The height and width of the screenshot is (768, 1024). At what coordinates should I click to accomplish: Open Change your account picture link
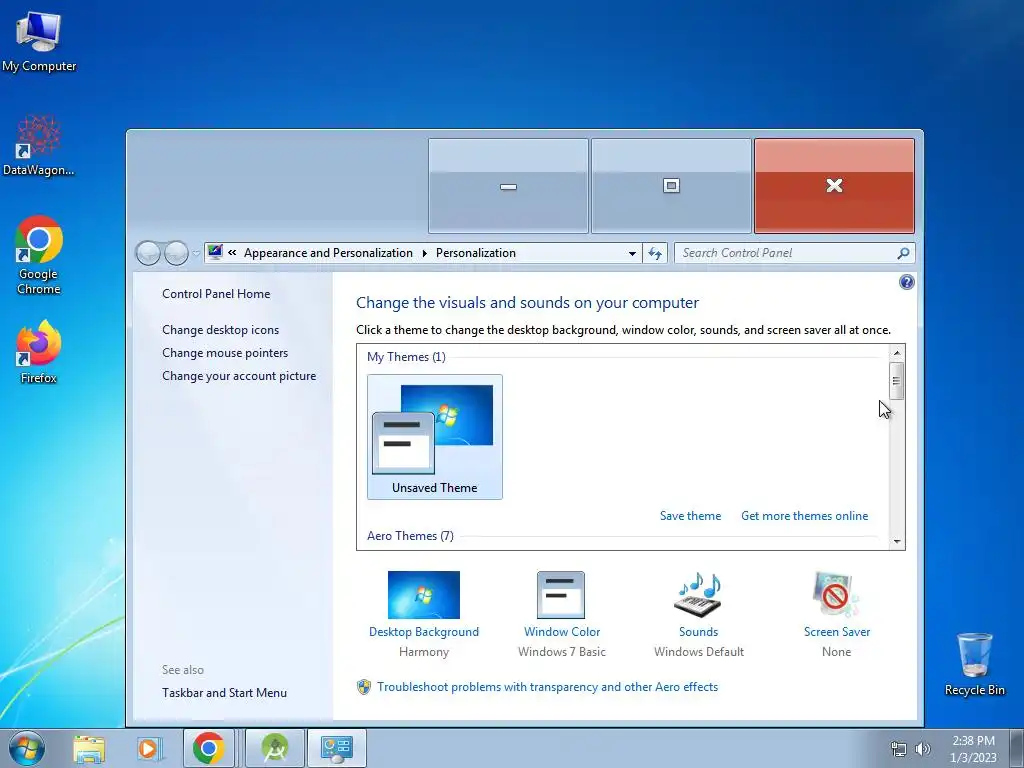click(x=239, y=376)
